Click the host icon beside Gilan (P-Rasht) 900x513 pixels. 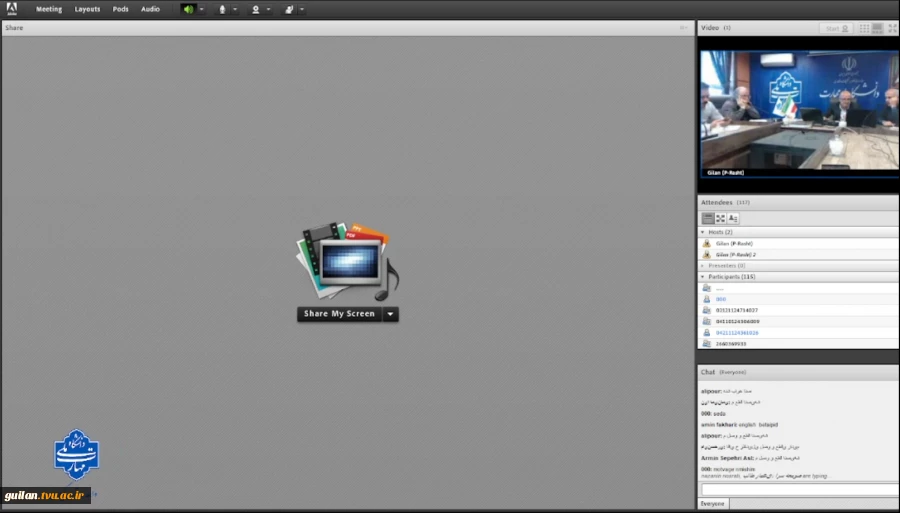point(707,243)
